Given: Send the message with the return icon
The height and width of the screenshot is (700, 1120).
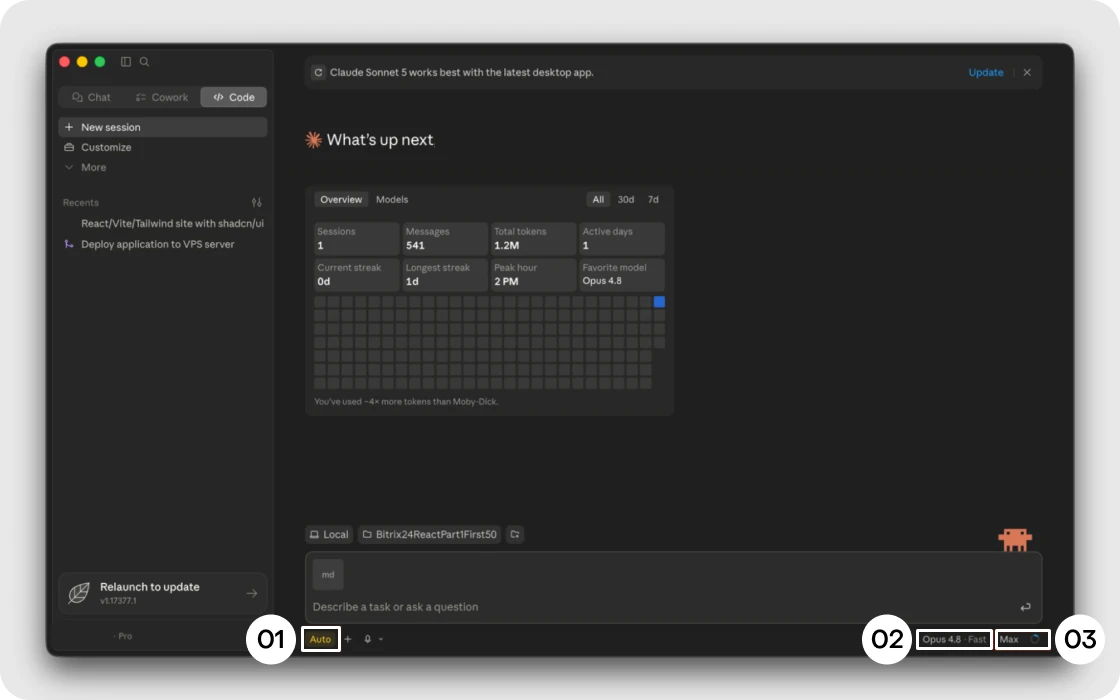Looking at the screenshot, I should [x=1026, y=607].
